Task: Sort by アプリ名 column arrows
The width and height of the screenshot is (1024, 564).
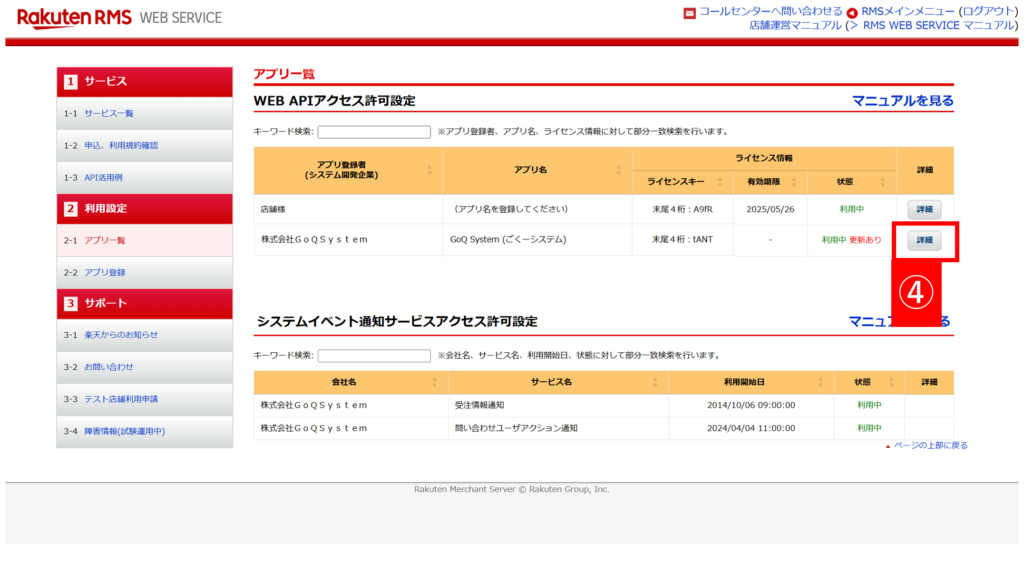Action: pyautogui.click(x=618, y=170)
